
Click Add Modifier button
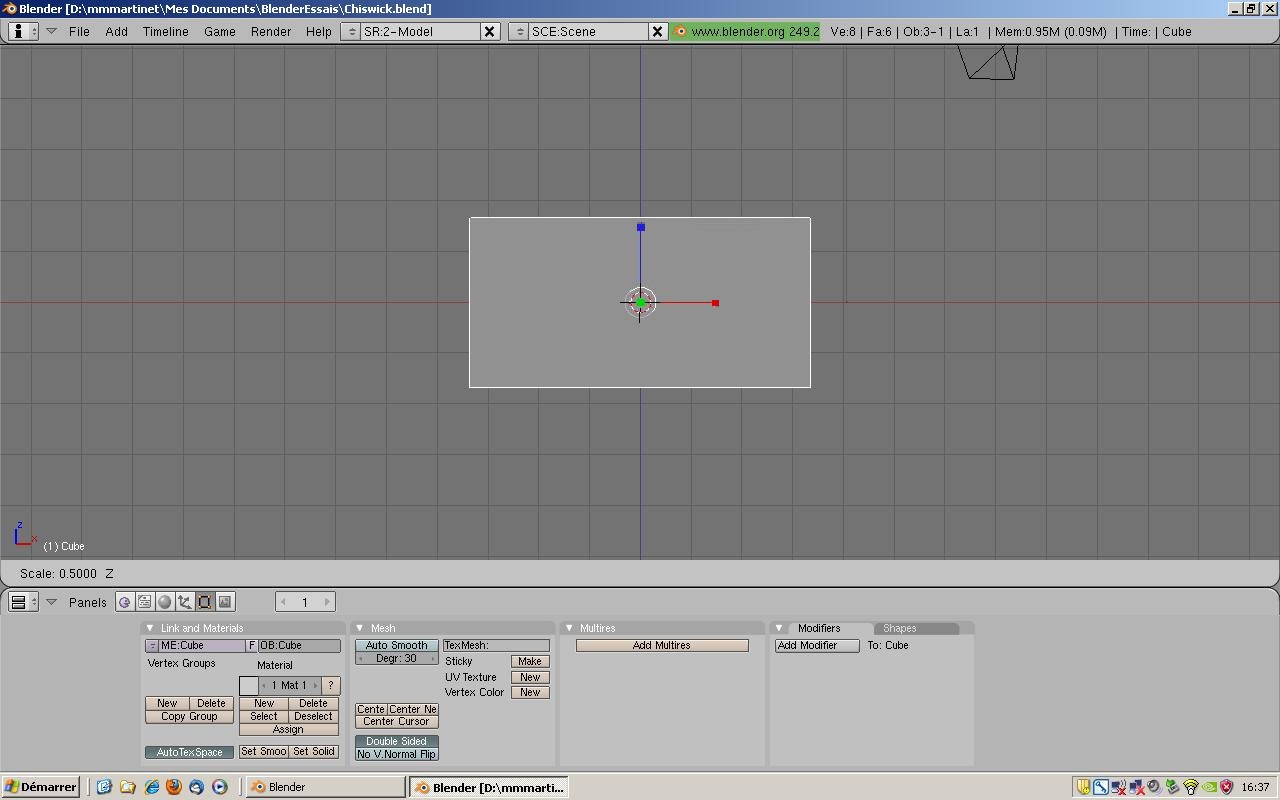(817, 645)
